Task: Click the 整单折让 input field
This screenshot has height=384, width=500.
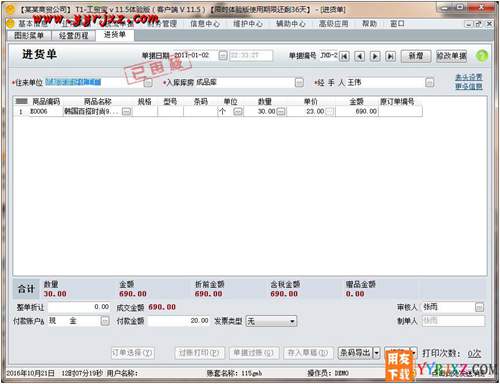Action: click(79, 307)
